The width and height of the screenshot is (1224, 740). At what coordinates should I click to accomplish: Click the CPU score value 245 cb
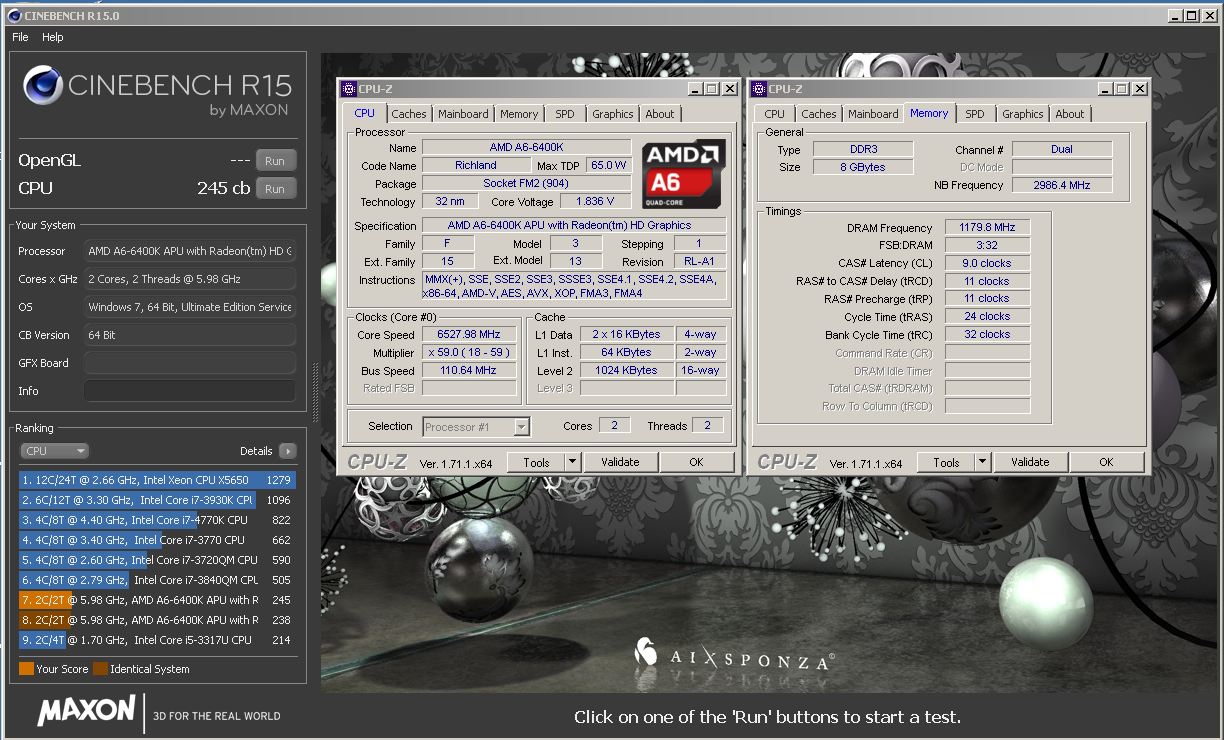(223, 188)
